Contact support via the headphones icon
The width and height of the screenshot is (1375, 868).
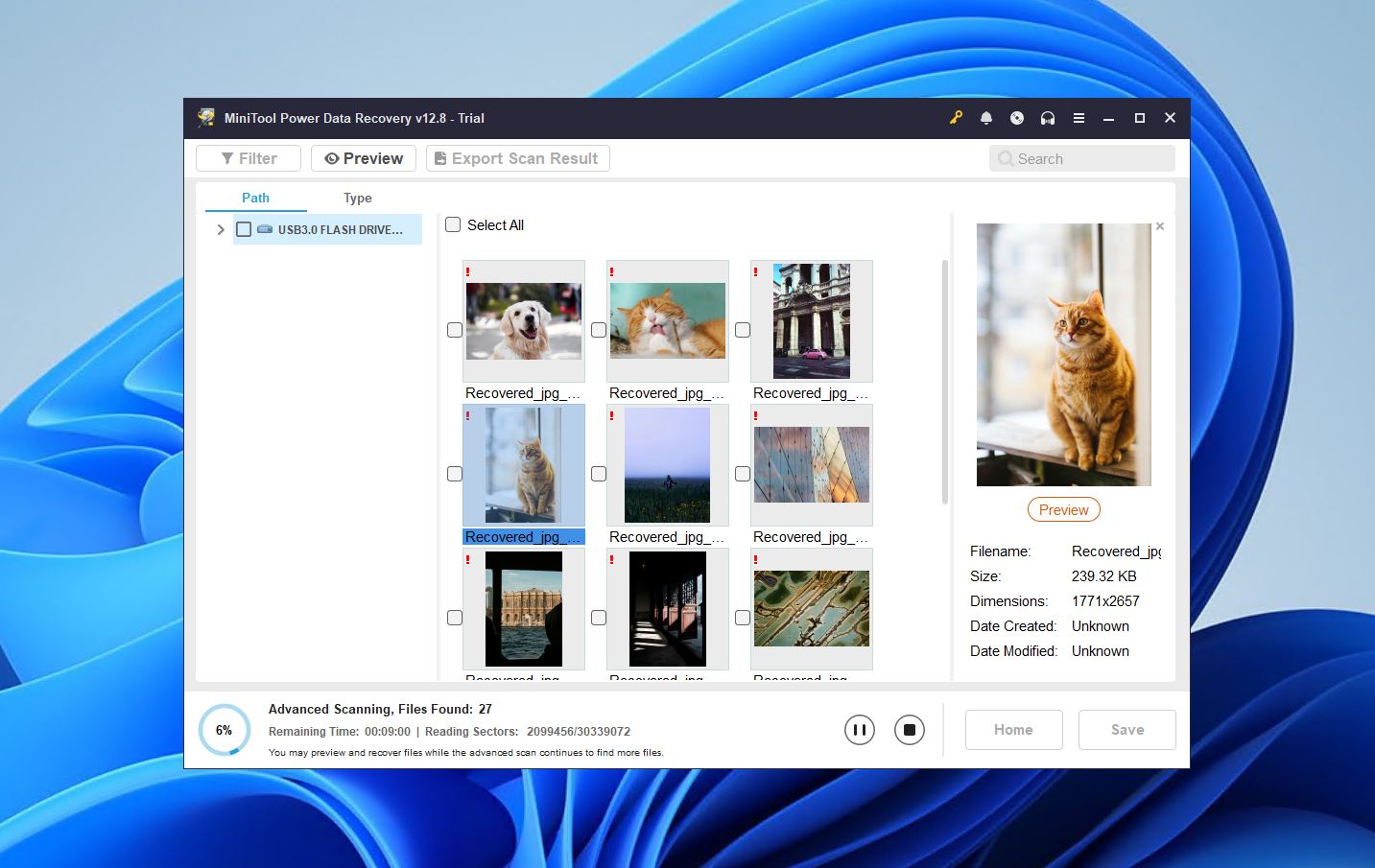[x=1047, y=117]
